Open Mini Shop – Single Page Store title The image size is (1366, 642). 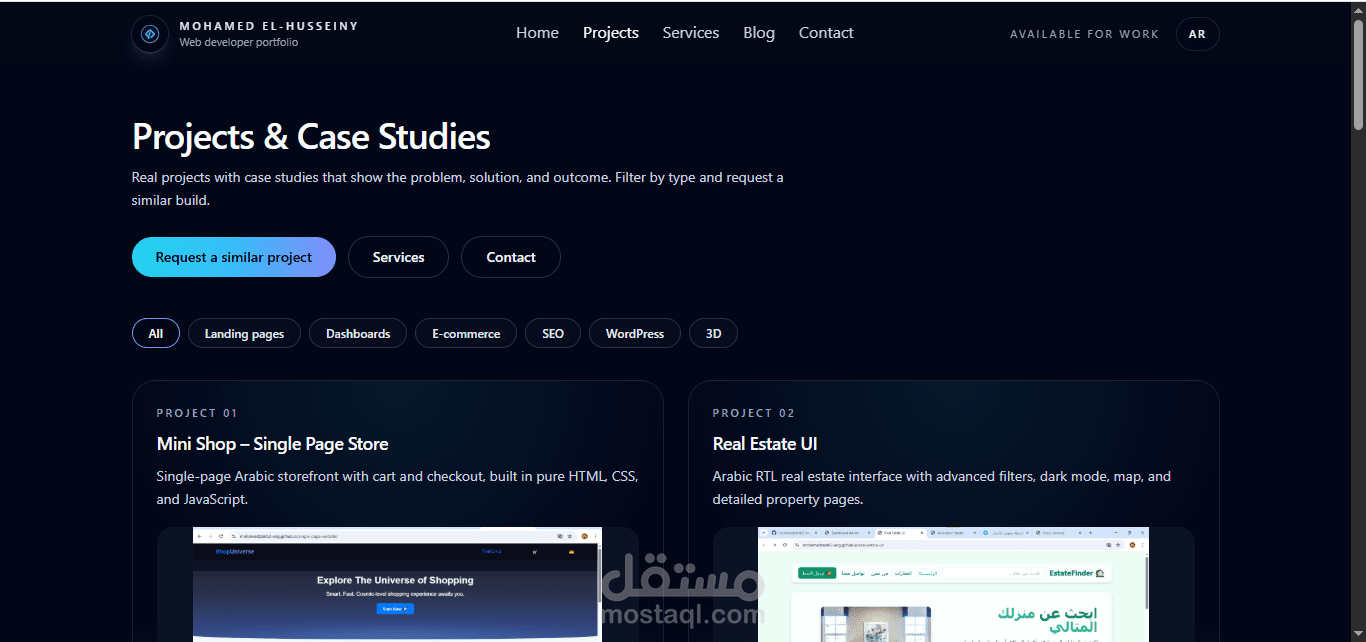tap(272, 444)
